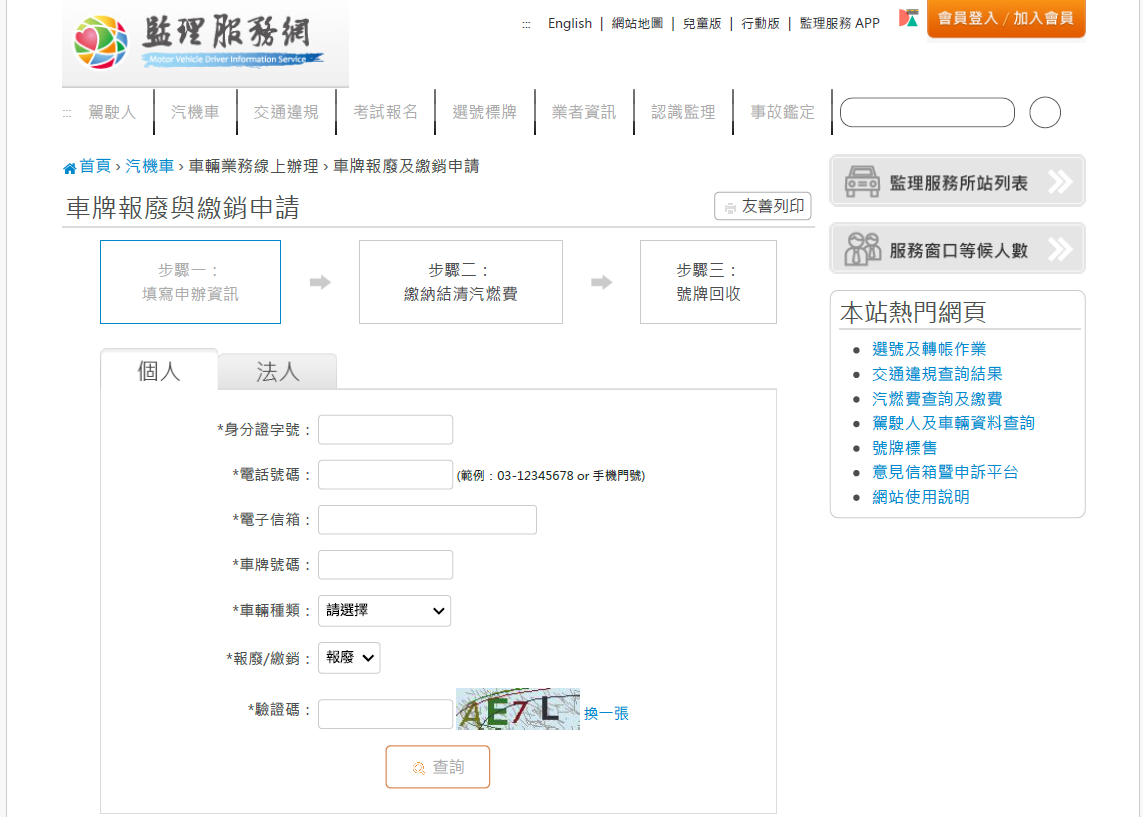This screenshot has width=1143, height=817.
Task: Click the colorful icon beside member login
Action: point(908,19)
